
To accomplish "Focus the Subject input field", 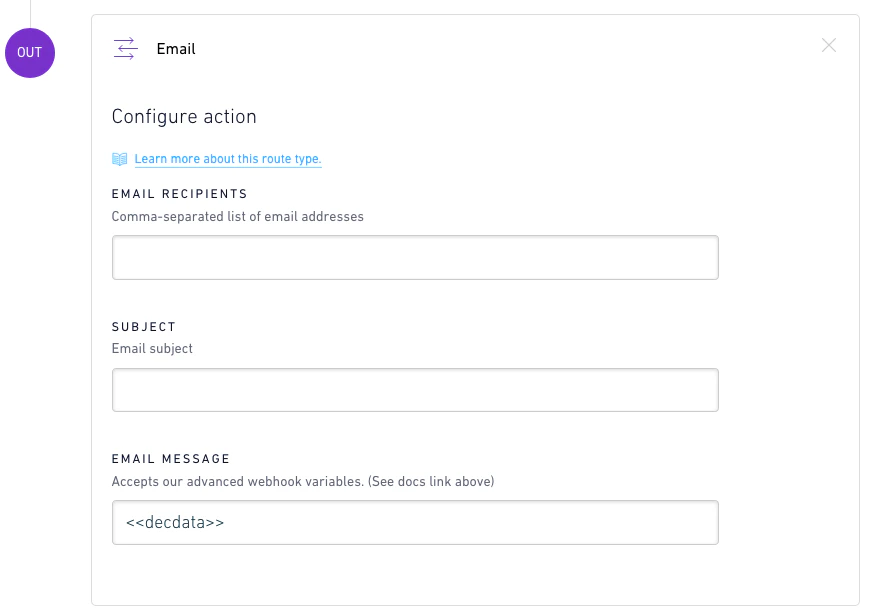I will [415, 389].
